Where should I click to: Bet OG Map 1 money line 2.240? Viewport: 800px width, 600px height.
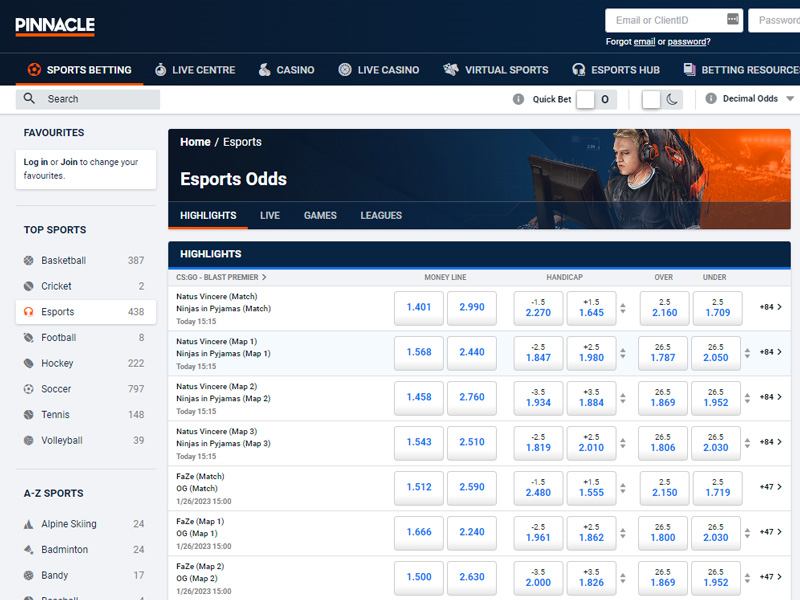click(x=472, y=532)
